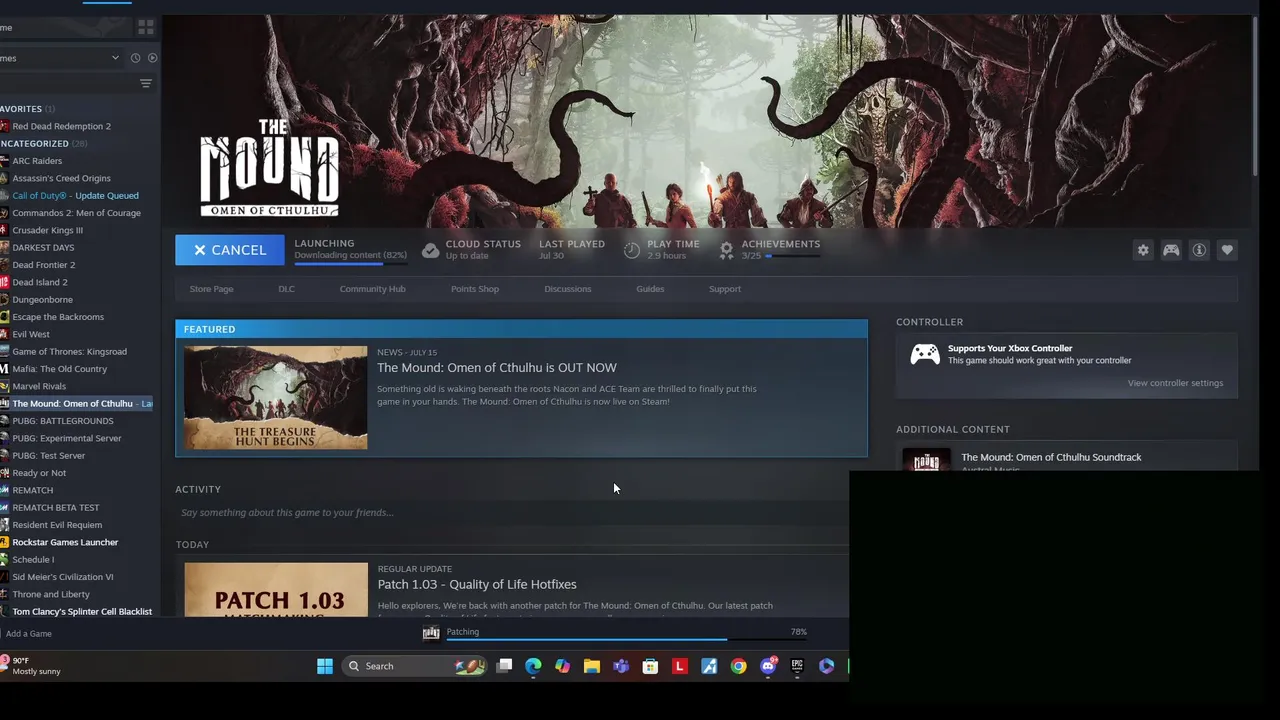Open the Discussions tab

point(567,289)
